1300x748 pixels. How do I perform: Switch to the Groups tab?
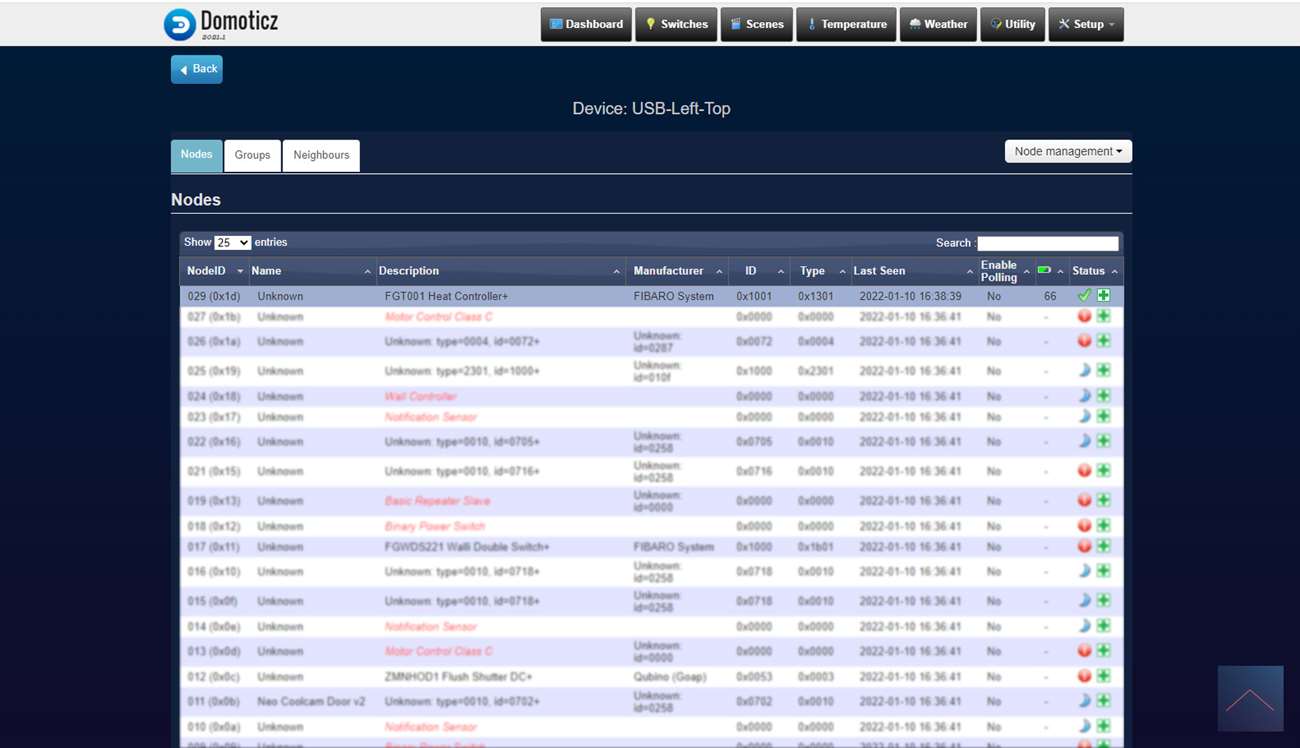(252, 155)
